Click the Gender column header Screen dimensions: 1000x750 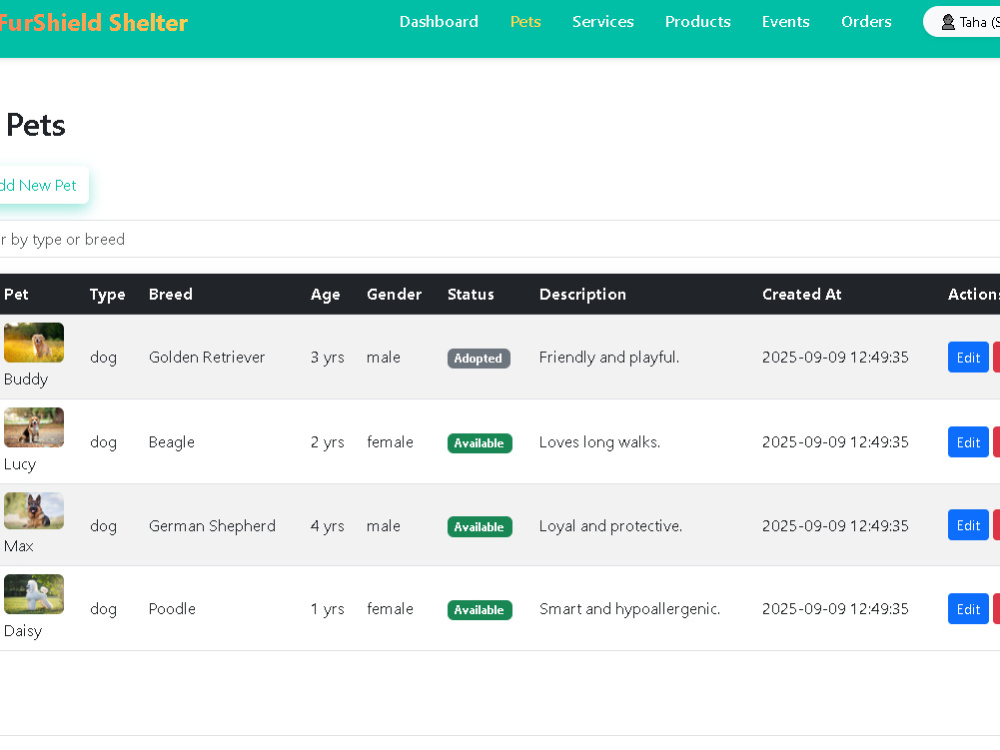[394, 294]
